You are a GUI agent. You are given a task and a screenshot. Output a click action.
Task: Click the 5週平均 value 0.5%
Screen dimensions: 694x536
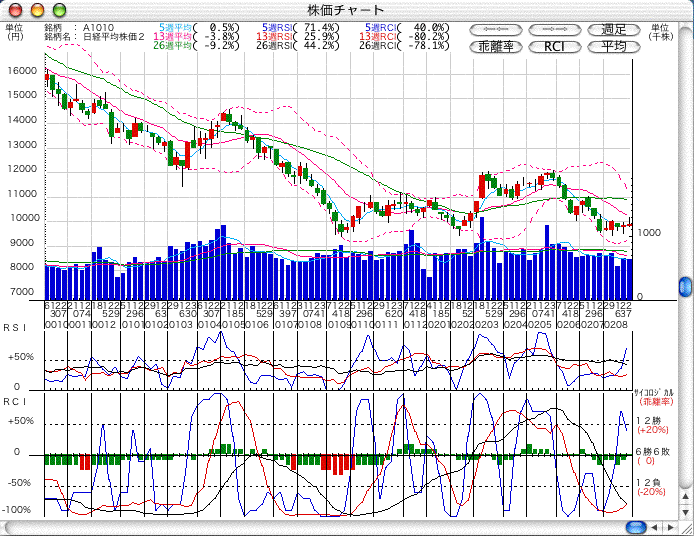point(224,28)
